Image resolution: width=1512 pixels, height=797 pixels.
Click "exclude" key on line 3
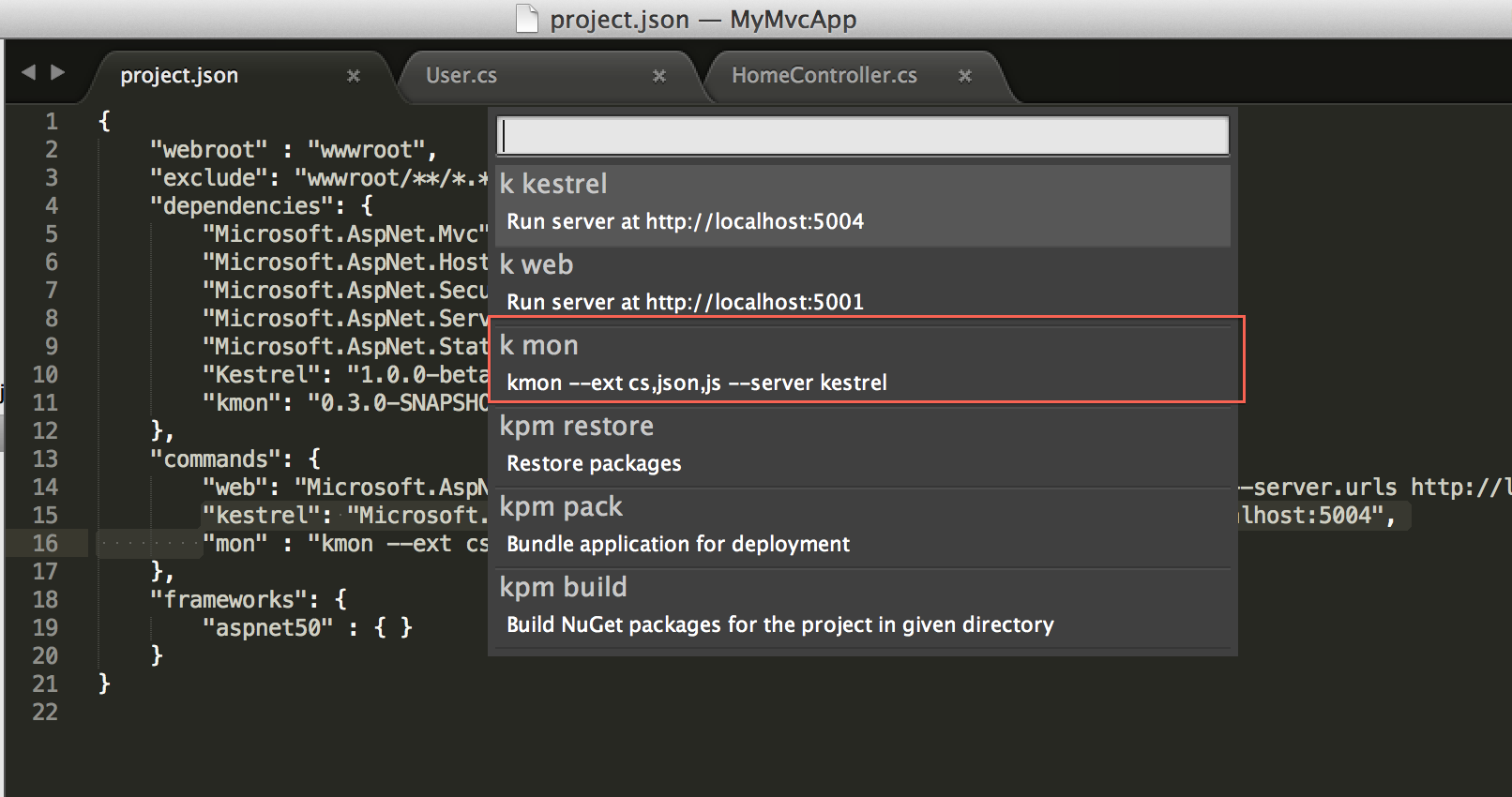pyautogui.click(x=209, y=177)
